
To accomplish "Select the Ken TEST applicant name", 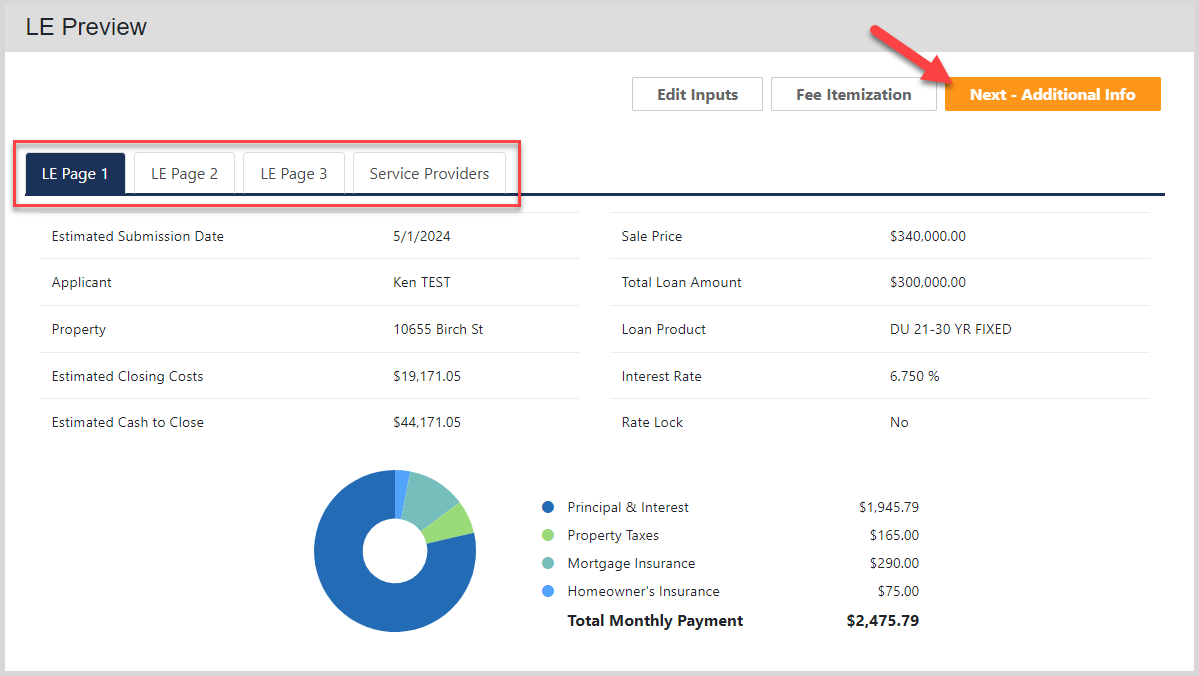I will (421, 282).
